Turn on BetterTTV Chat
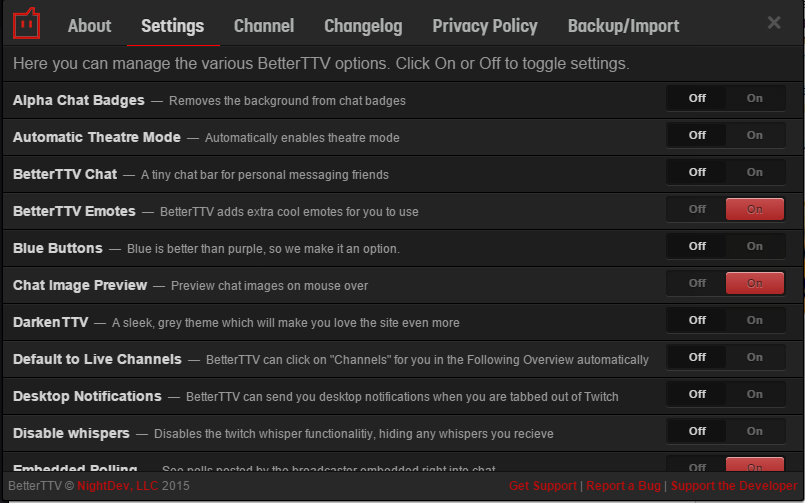This screenshot has width=805, height=503. click(754, 172)
